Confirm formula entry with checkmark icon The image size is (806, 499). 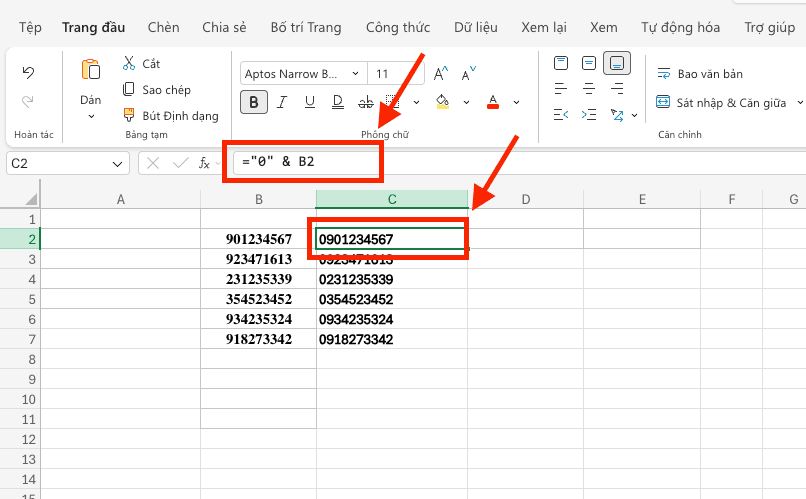pyautogui.click(x=180, y=163)
